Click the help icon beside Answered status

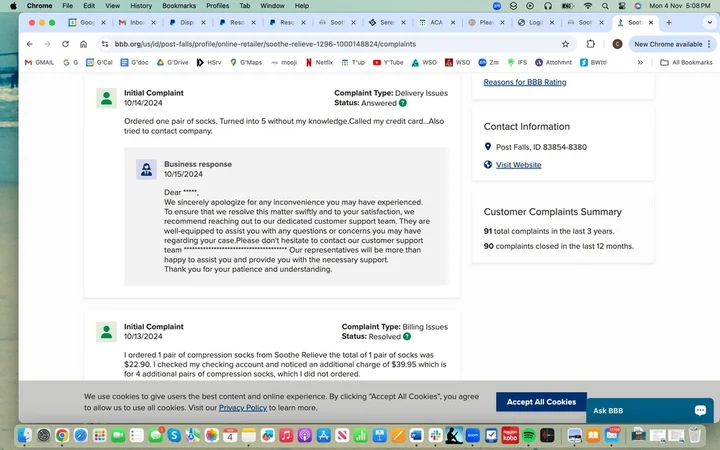point(403,103)
